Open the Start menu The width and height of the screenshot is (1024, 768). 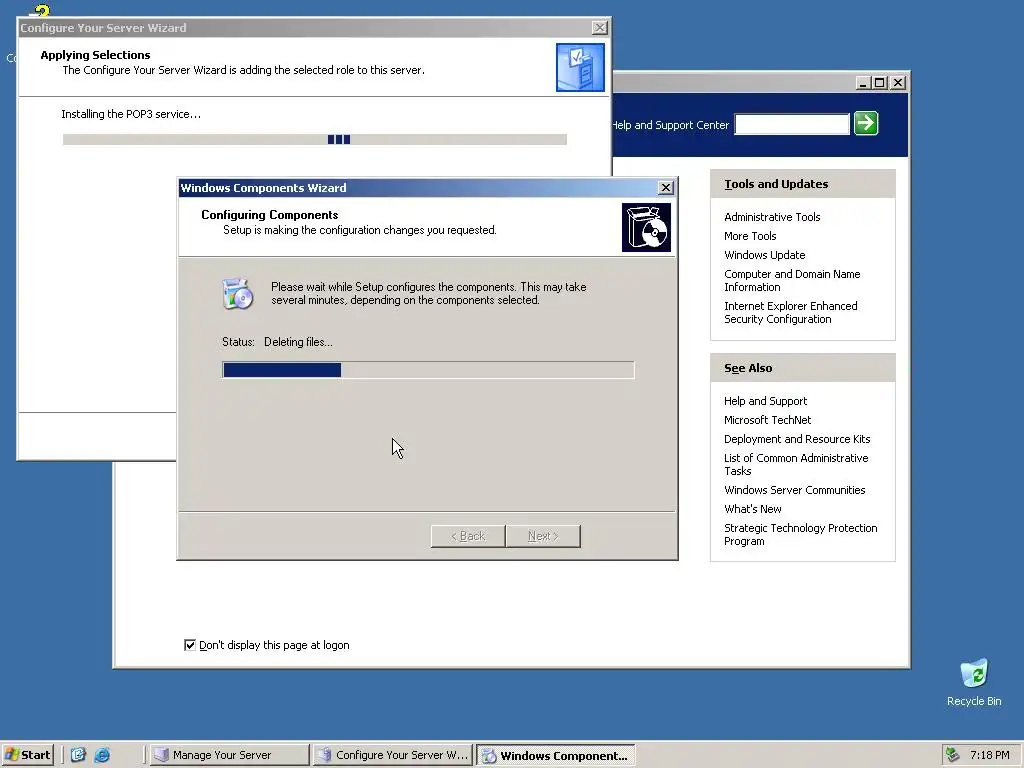point(27,755)
